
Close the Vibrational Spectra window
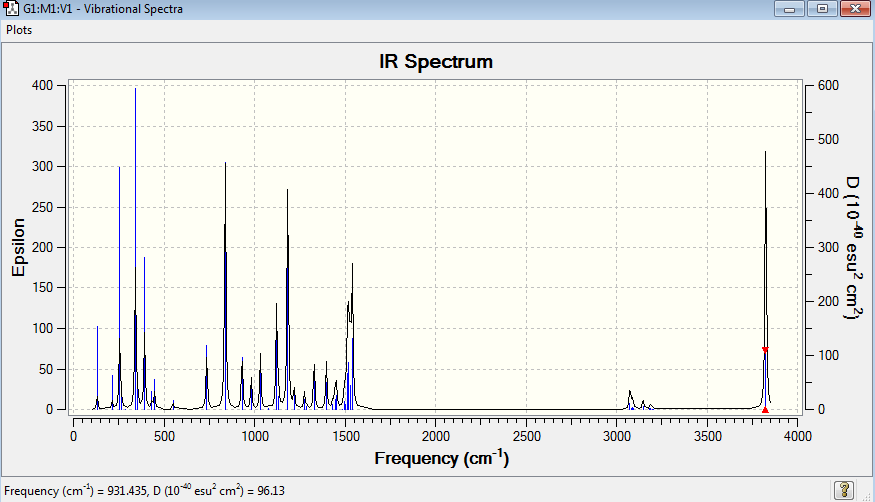(855, 8)
